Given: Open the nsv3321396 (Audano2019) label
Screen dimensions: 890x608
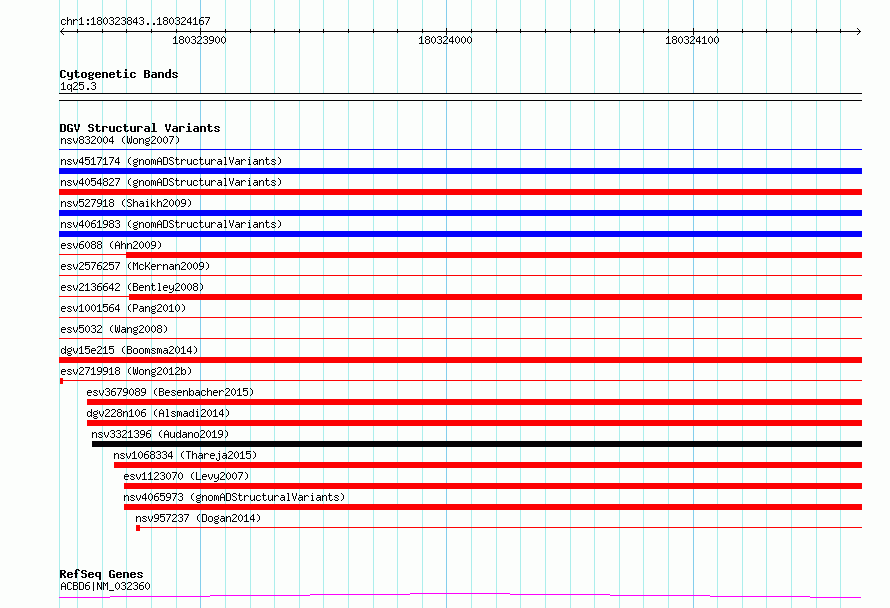Looking at the screenshot, I should pos(160,434).
